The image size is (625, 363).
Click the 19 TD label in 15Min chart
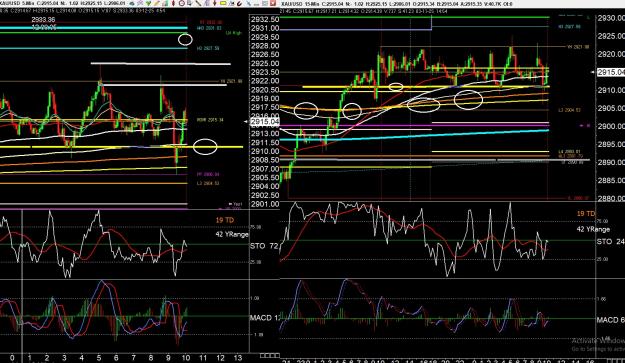(x=586, y=214)
